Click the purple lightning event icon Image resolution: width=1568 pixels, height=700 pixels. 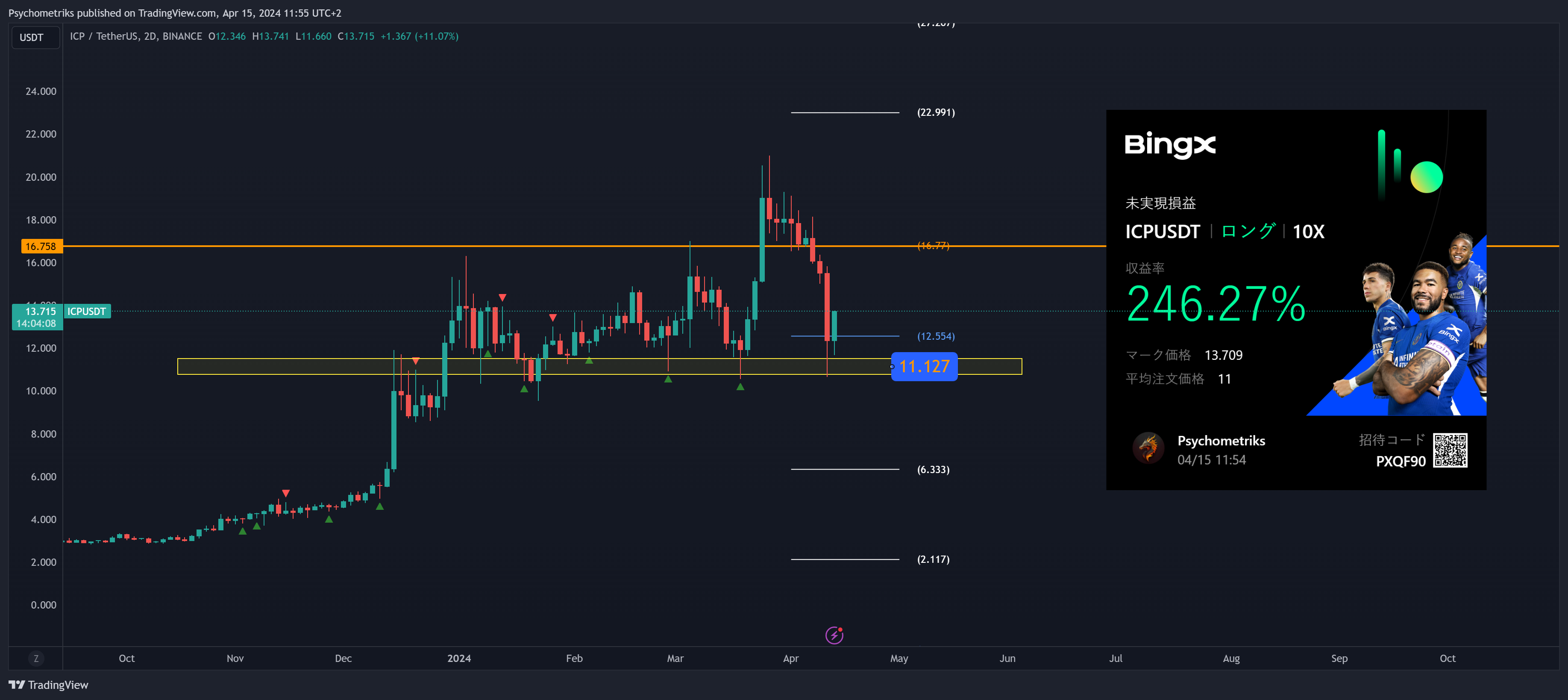click(834, 635)
